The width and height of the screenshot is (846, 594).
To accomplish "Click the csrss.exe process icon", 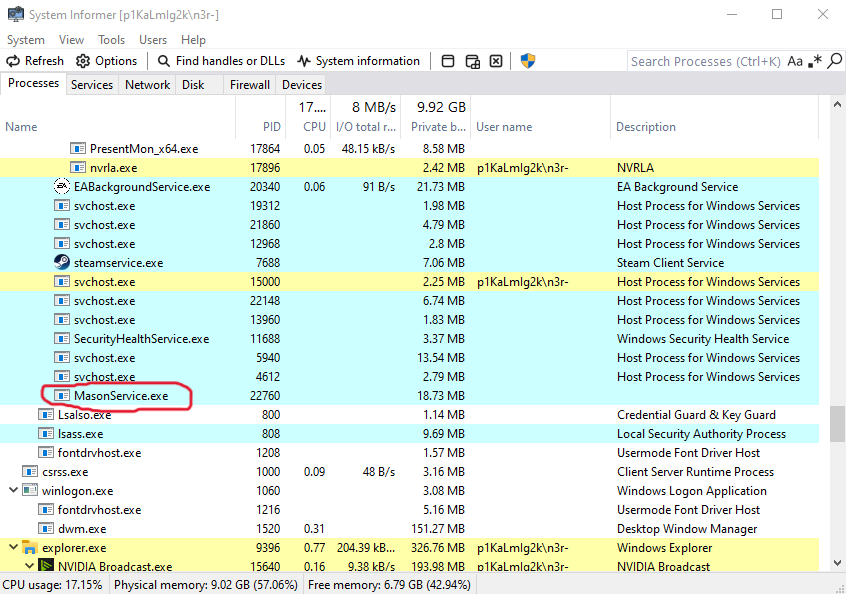I will click(30, 472).
